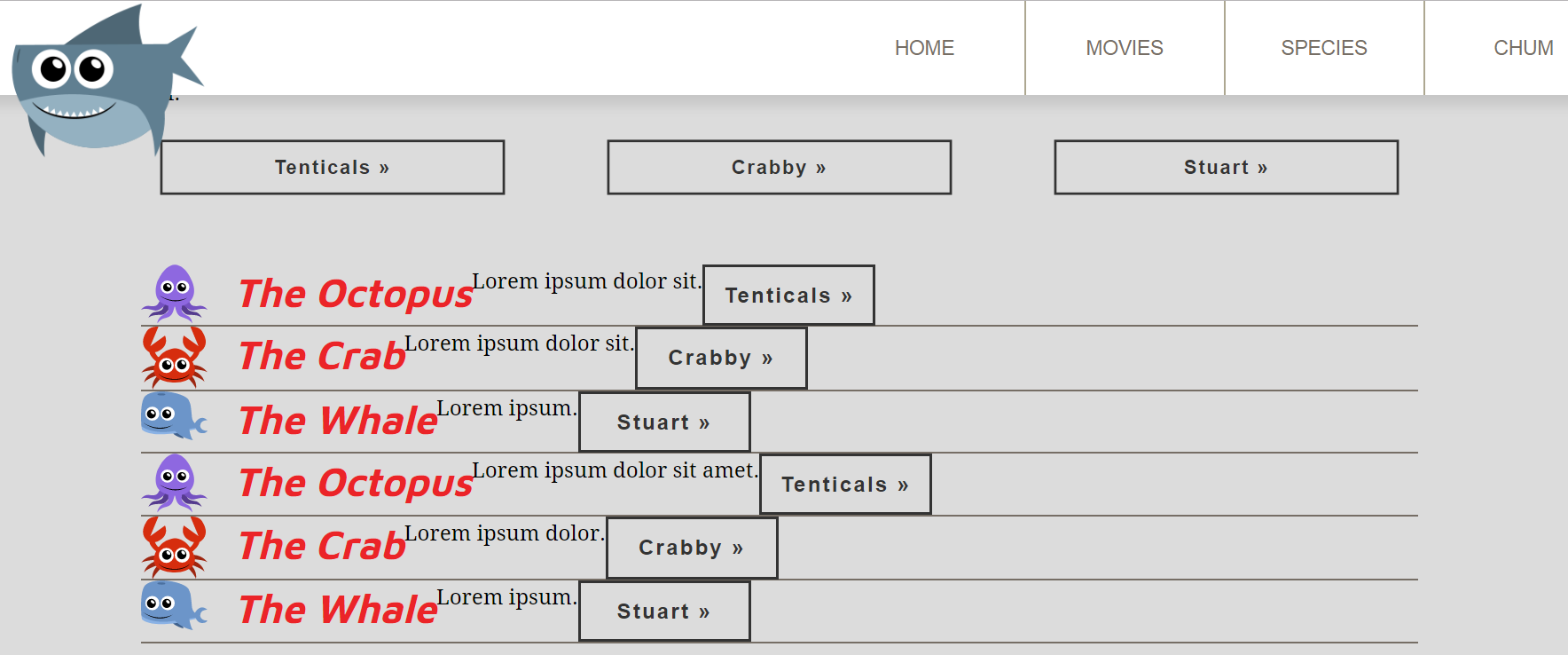This screenshot has height=655, width=1568.
Task: Click Tenticals button beside "Lorem ipsum dolor sit amet."
Action: point(845,485)
